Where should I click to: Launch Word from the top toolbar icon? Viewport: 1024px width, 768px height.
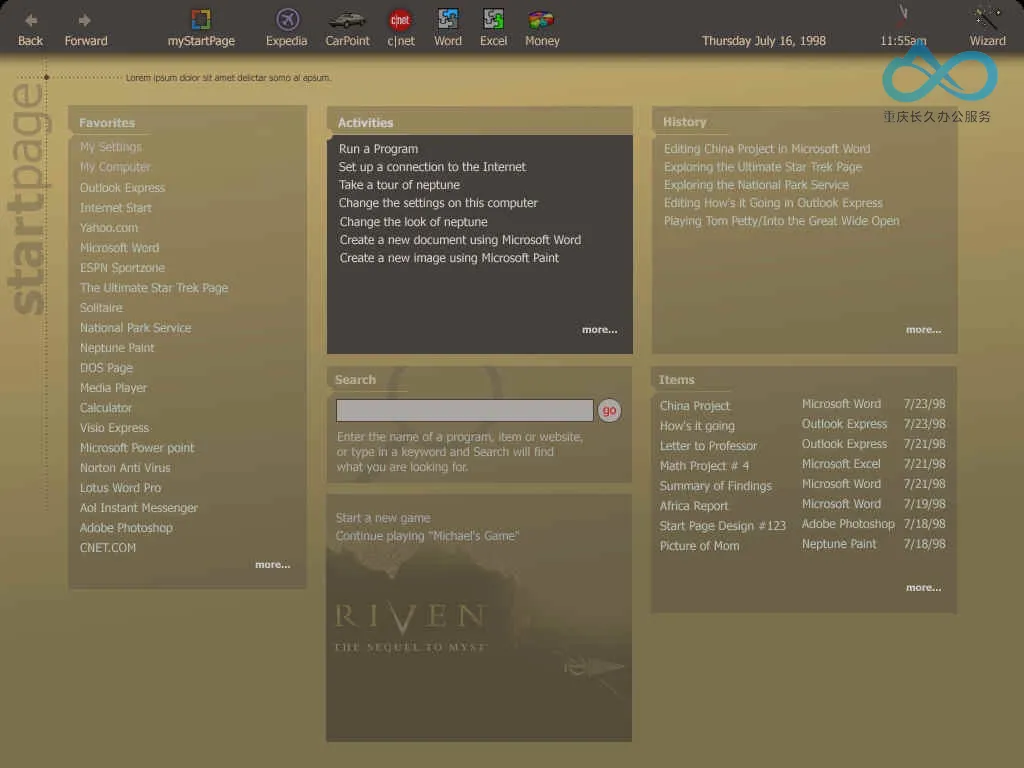[x=448, y=20]
